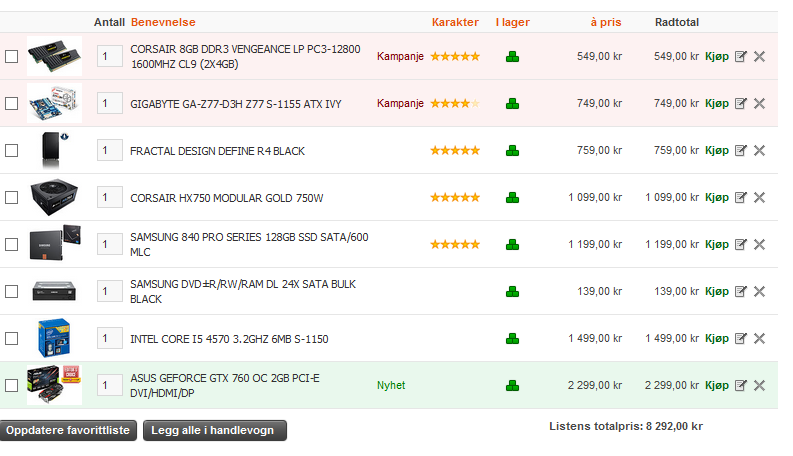Click the edit icon for INTEL CORE I5 4570
This screenshot has width=793, height=456.
point(740,338)
